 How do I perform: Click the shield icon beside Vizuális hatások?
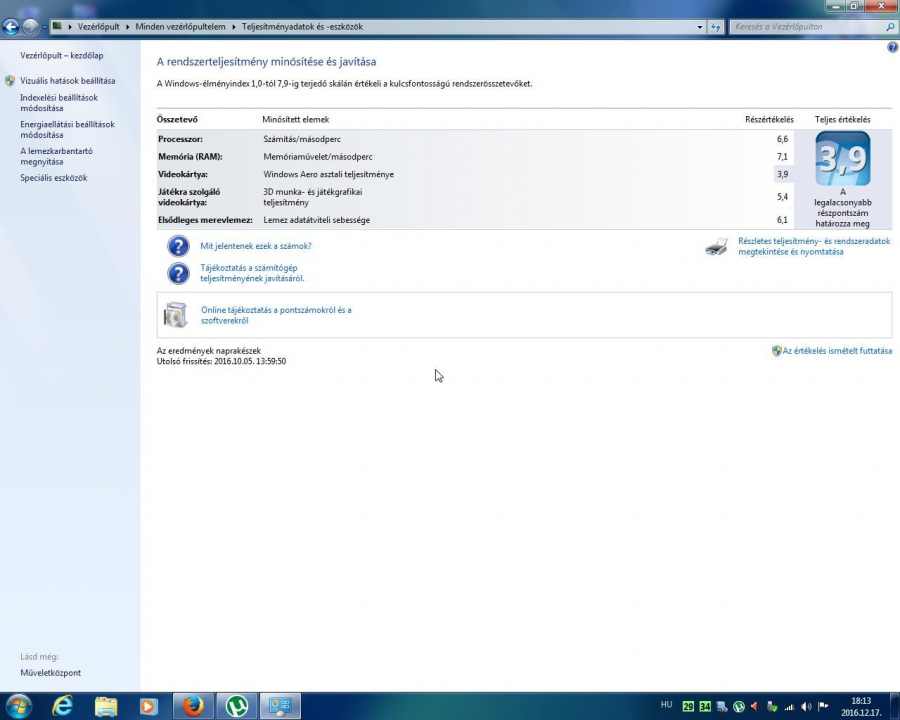(x=10, y=81)
